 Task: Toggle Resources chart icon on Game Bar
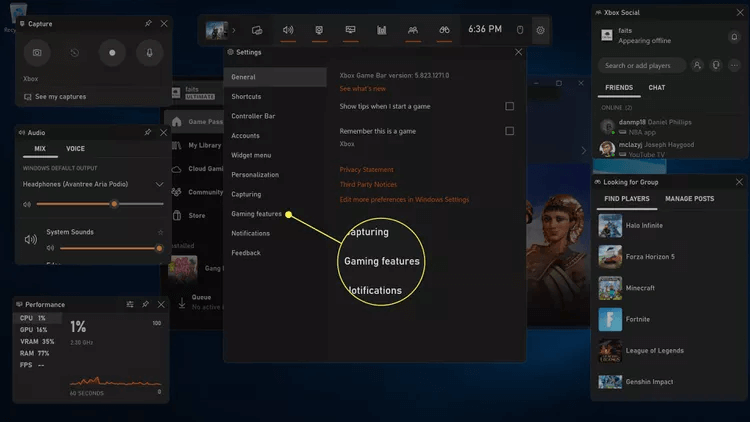[381, 30]
